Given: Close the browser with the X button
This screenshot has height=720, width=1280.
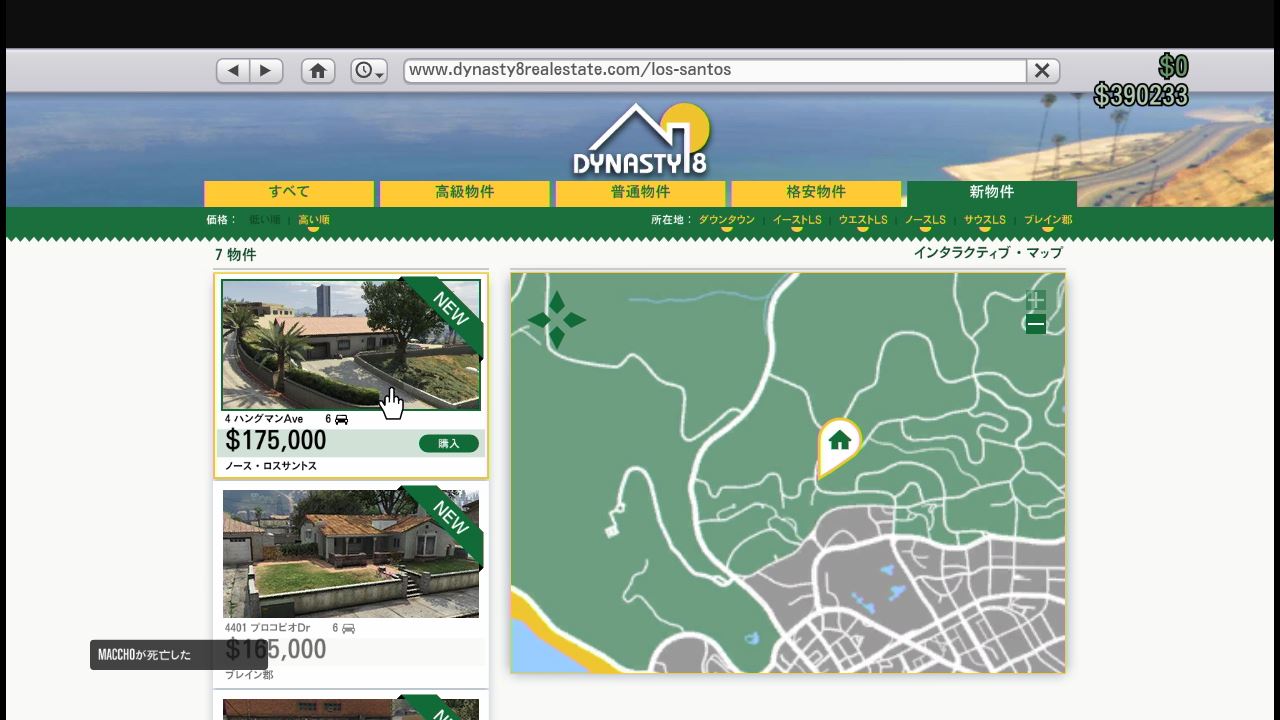Looking at the screenshot, I should [1042, 70].
